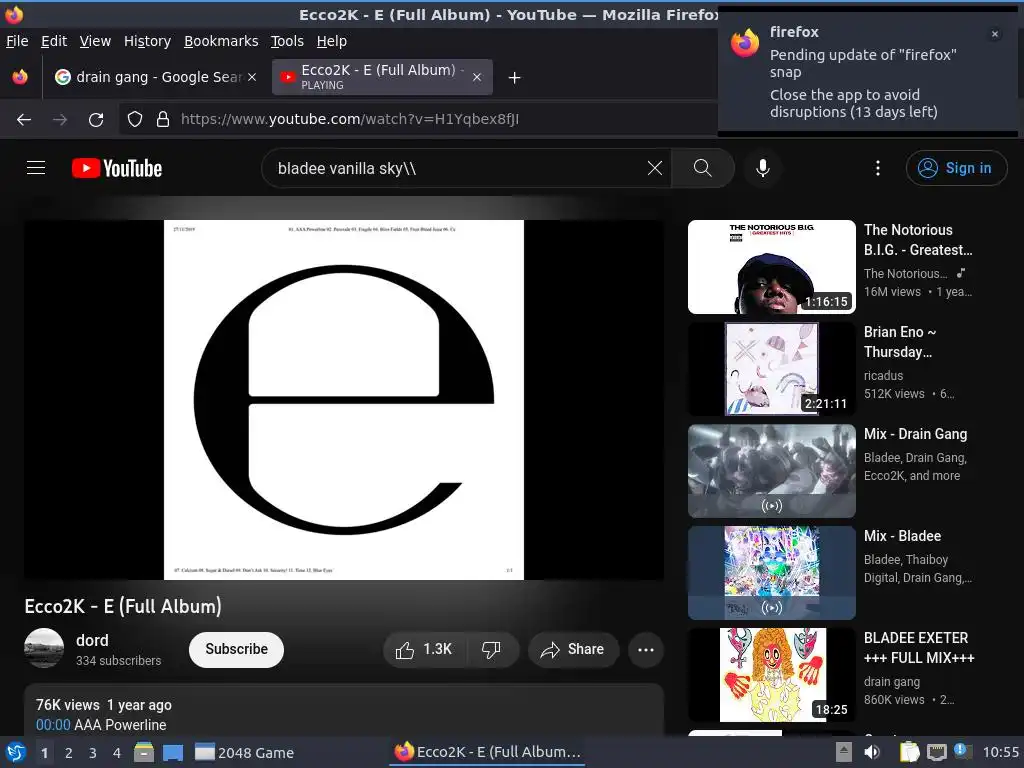Open more actions ellipsis under the video

click(x=645, y=649)
